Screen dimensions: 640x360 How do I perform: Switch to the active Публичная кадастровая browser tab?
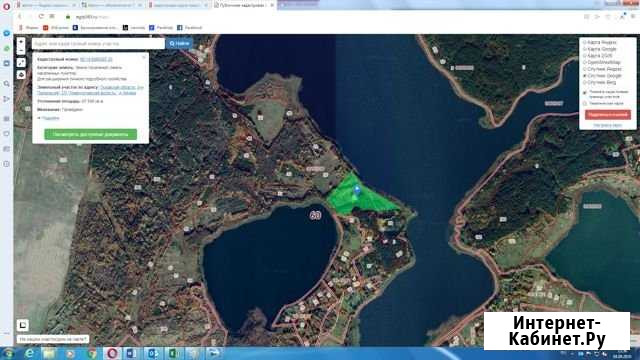coord(244,5)
